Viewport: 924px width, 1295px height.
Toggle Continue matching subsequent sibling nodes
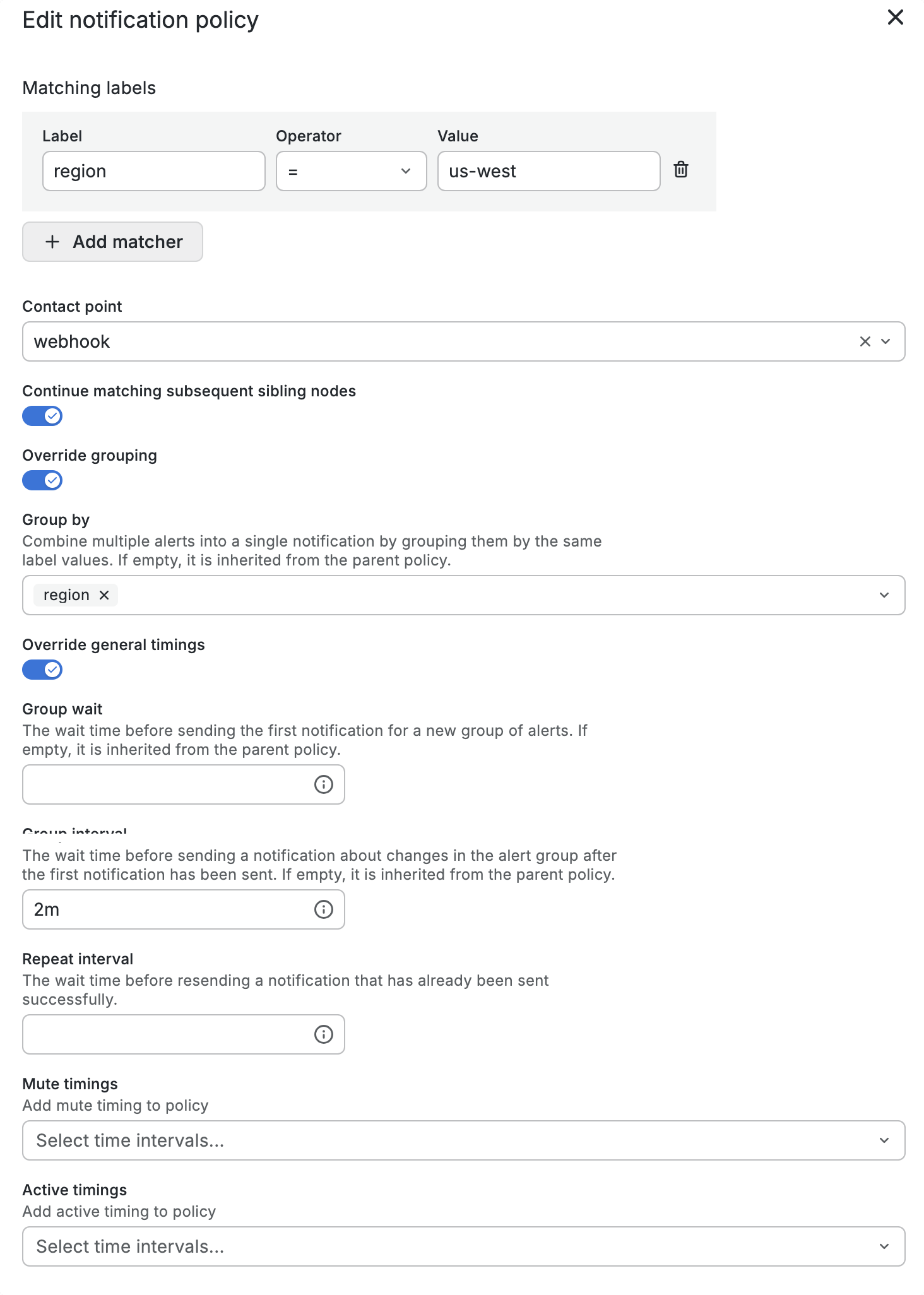[42, 416]
